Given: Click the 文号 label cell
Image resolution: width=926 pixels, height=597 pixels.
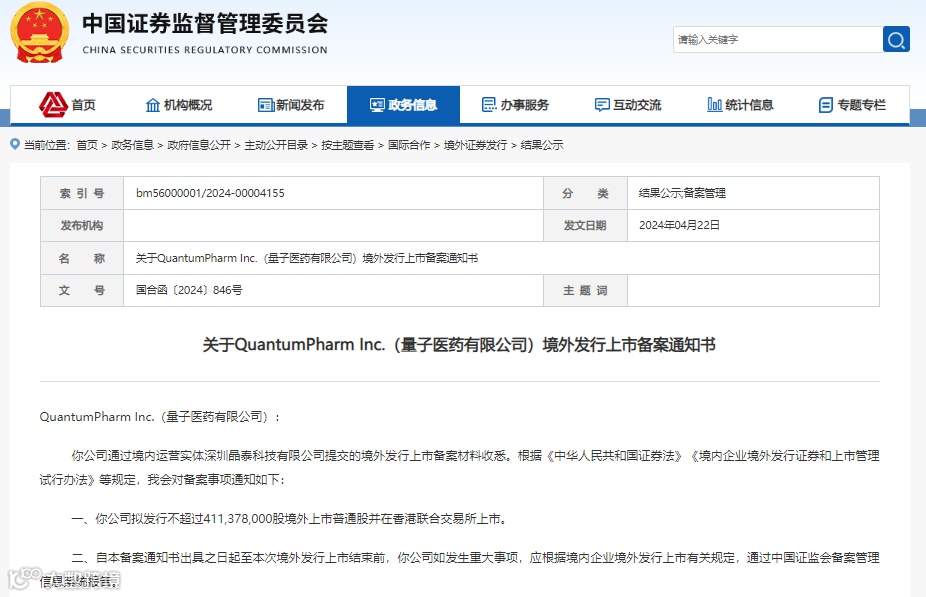Looking at the screenshot, I should 82,290.
